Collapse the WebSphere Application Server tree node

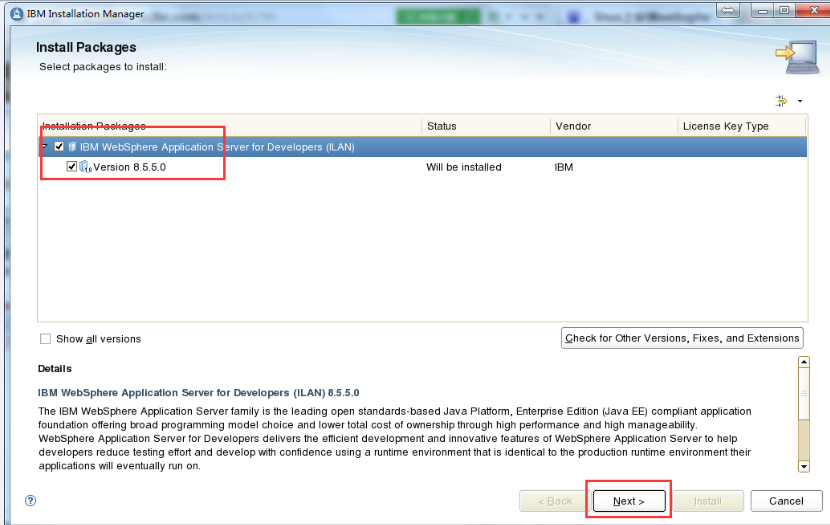tap(45, 147)
